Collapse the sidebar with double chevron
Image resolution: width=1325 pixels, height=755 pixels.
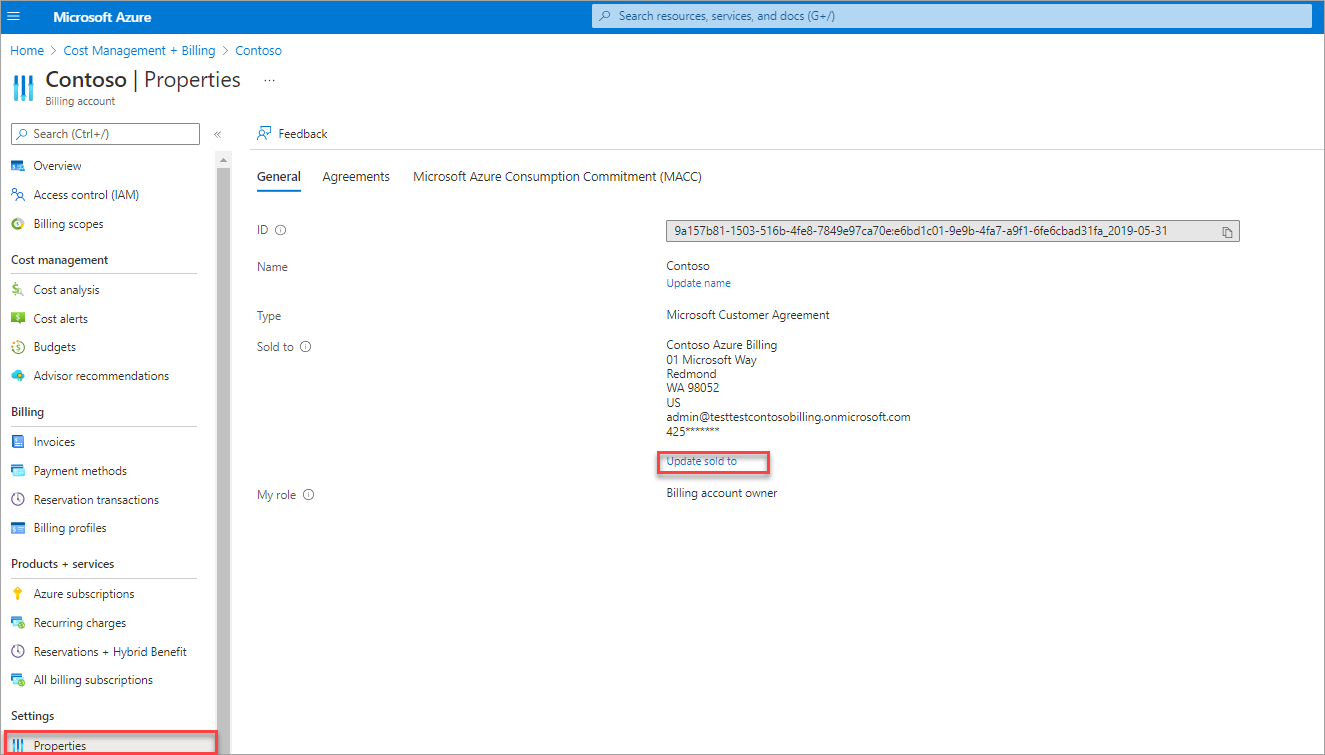[218, 134]
